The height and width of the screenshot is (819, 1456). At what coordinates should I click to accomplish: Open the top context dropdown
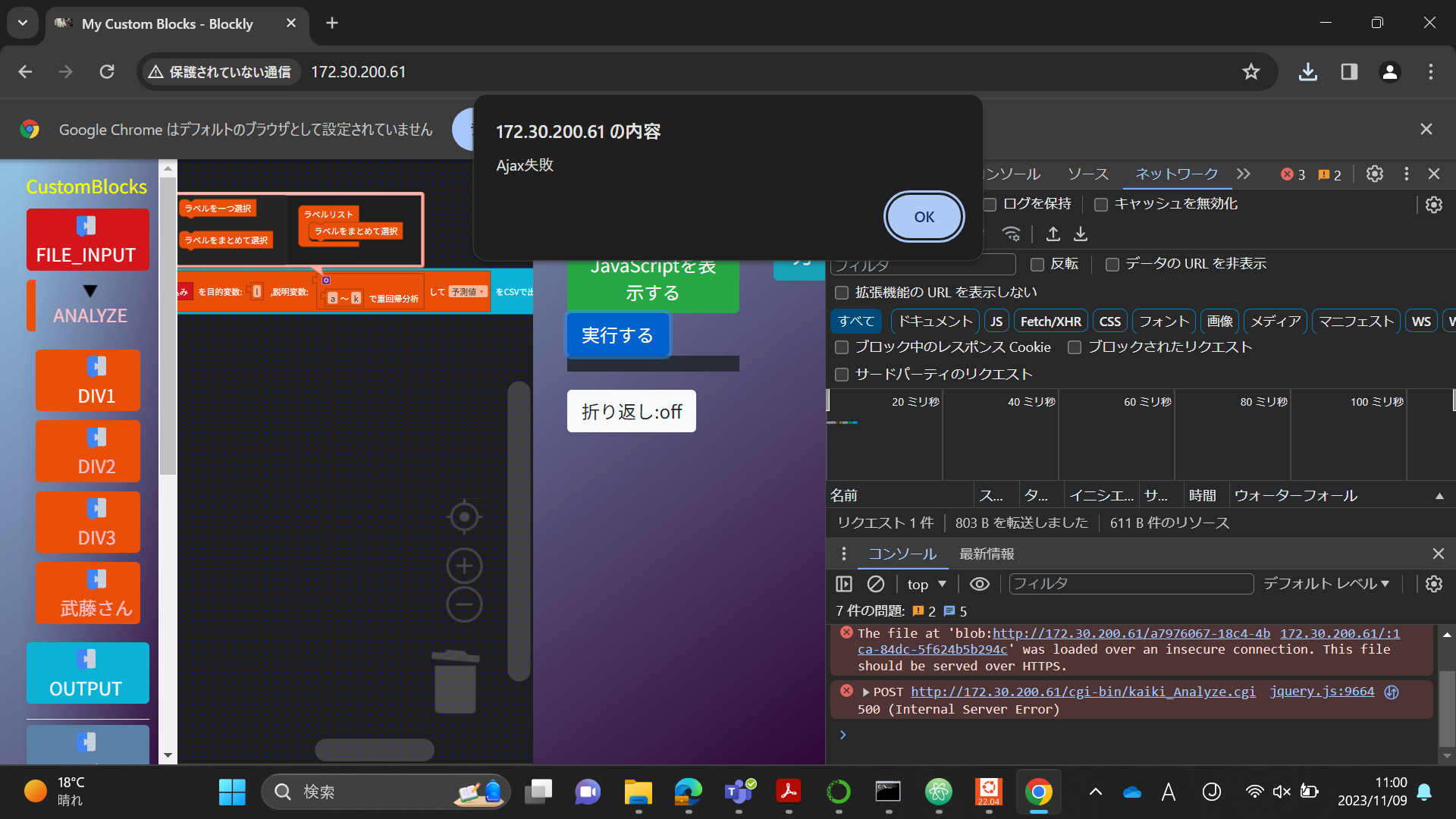(927, 584)
